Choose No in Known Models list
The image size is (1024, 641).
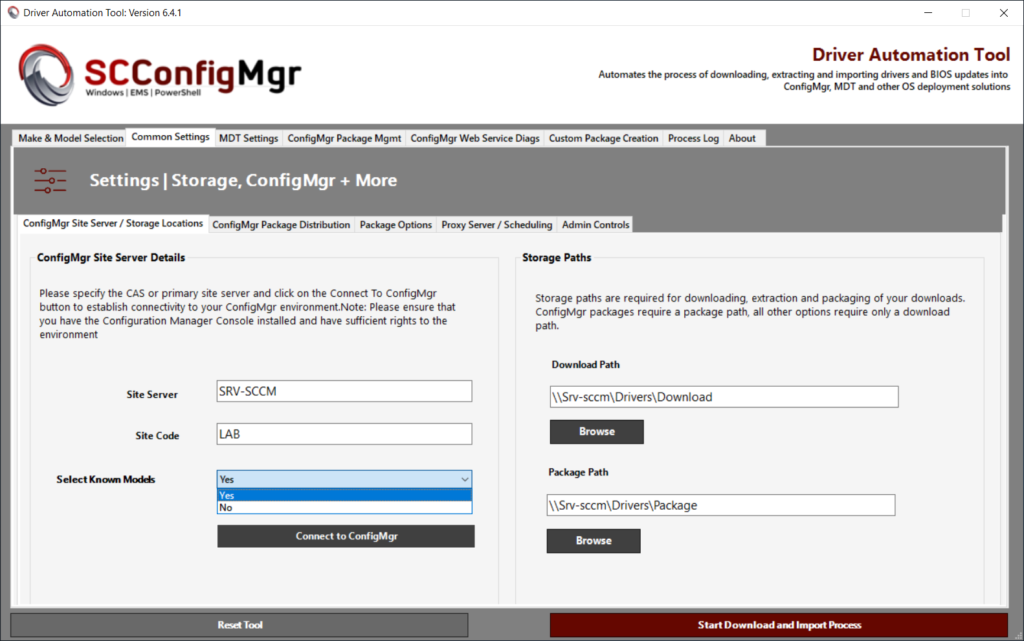coord(344,507)
